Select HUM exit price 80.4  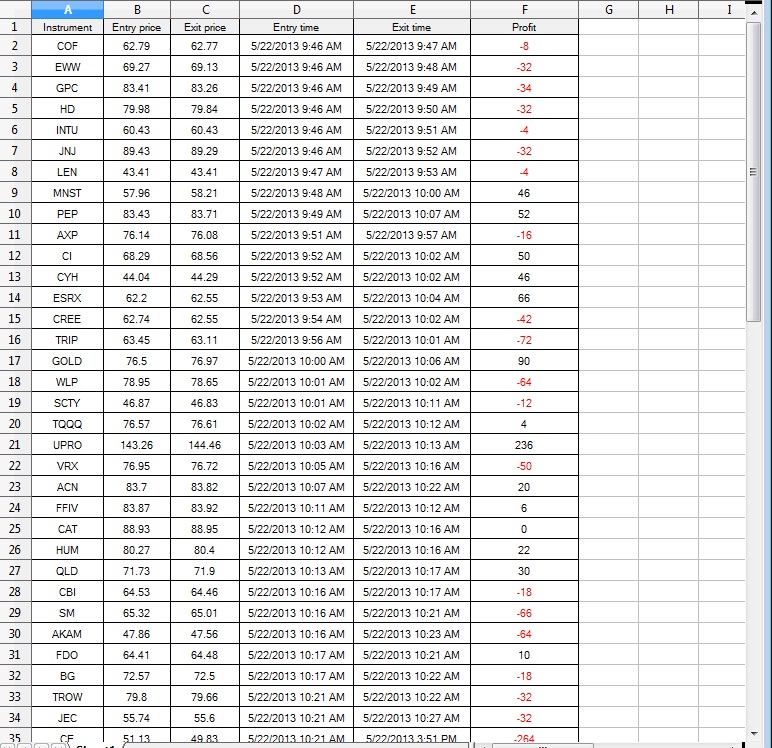point(205,550)
